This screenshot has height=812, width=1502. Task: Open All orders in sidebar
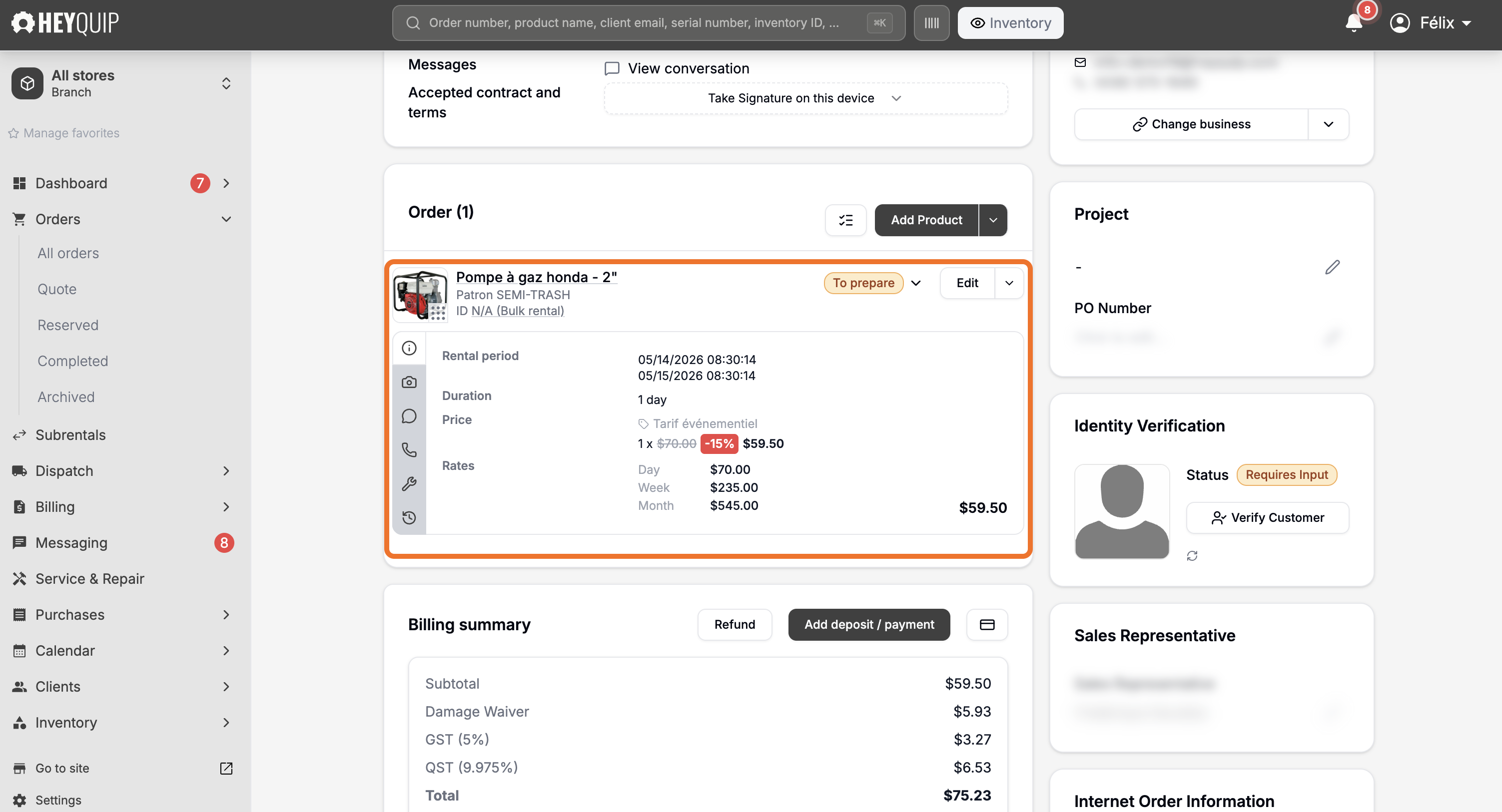pos(68,253)
